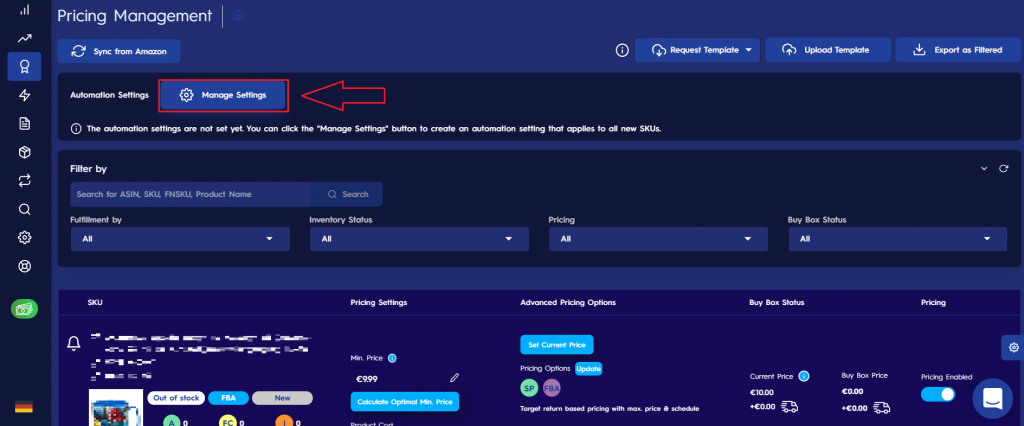The image size is (1024, 426).
Task: Click the Current Price info icon
Action: pyautogui.click(x=804, y=376)
